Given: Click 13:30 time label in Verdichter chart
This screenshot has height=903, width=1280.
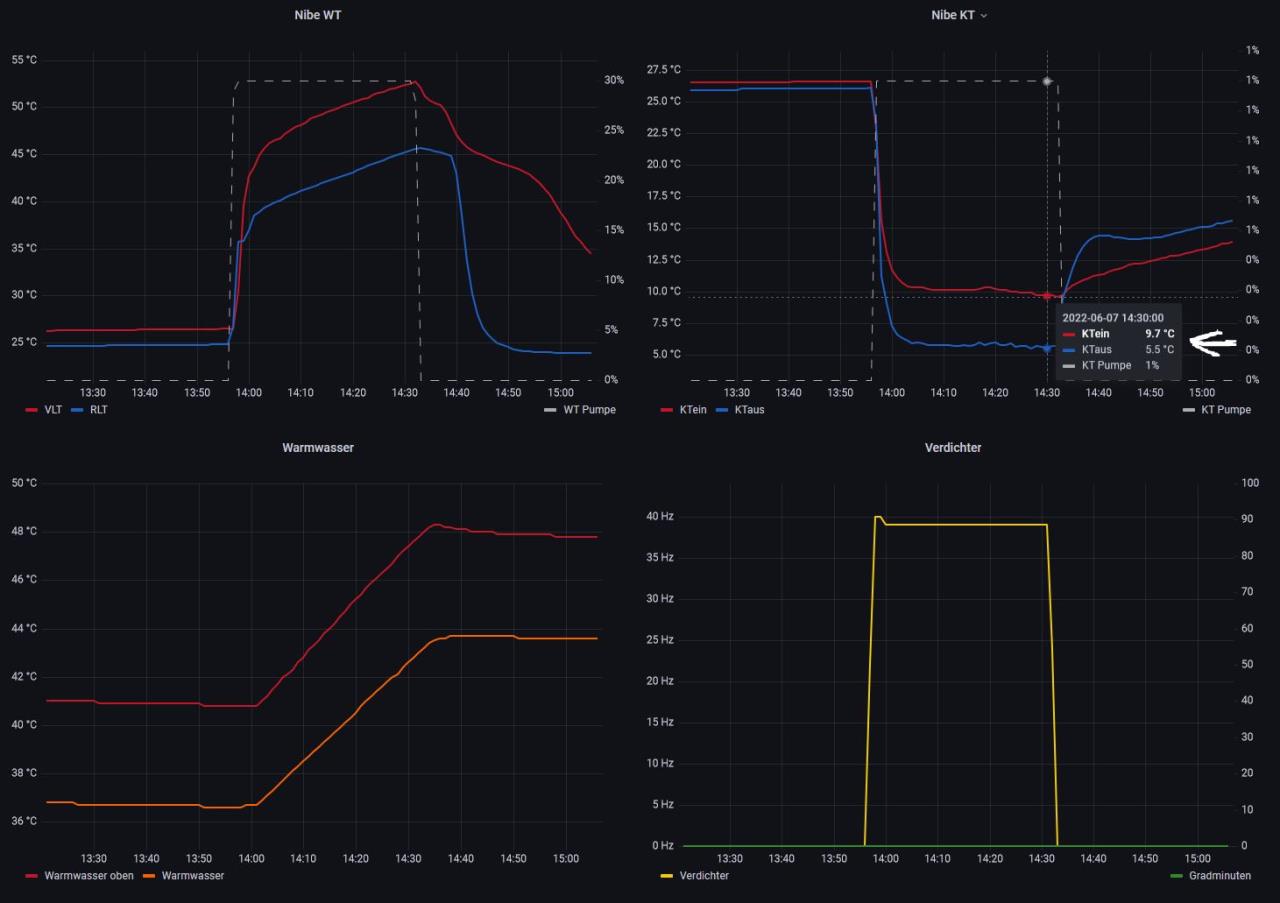Looking at the screenshot, I should pyautogui.click(x=730, y=858).
